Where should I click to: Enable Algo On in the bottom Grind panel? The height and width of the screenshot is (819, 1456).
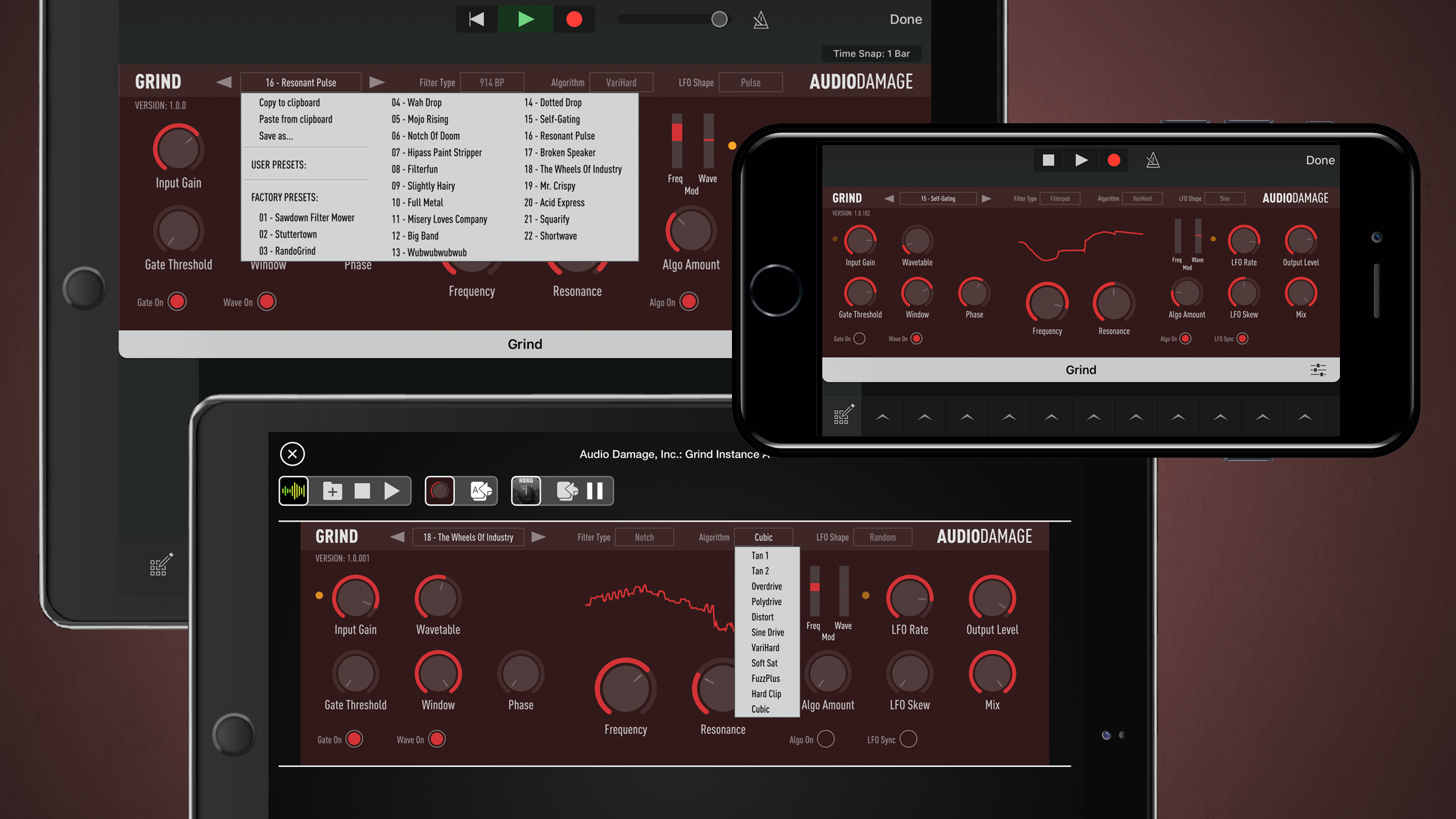coord(826,739)
